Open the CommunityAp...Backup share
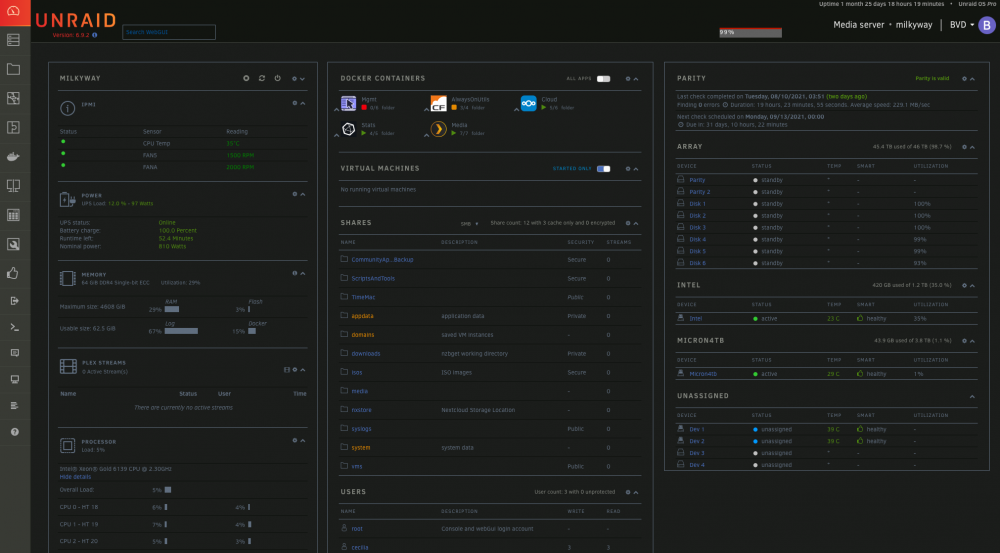 pyautogui.click(x=382, y=260)
